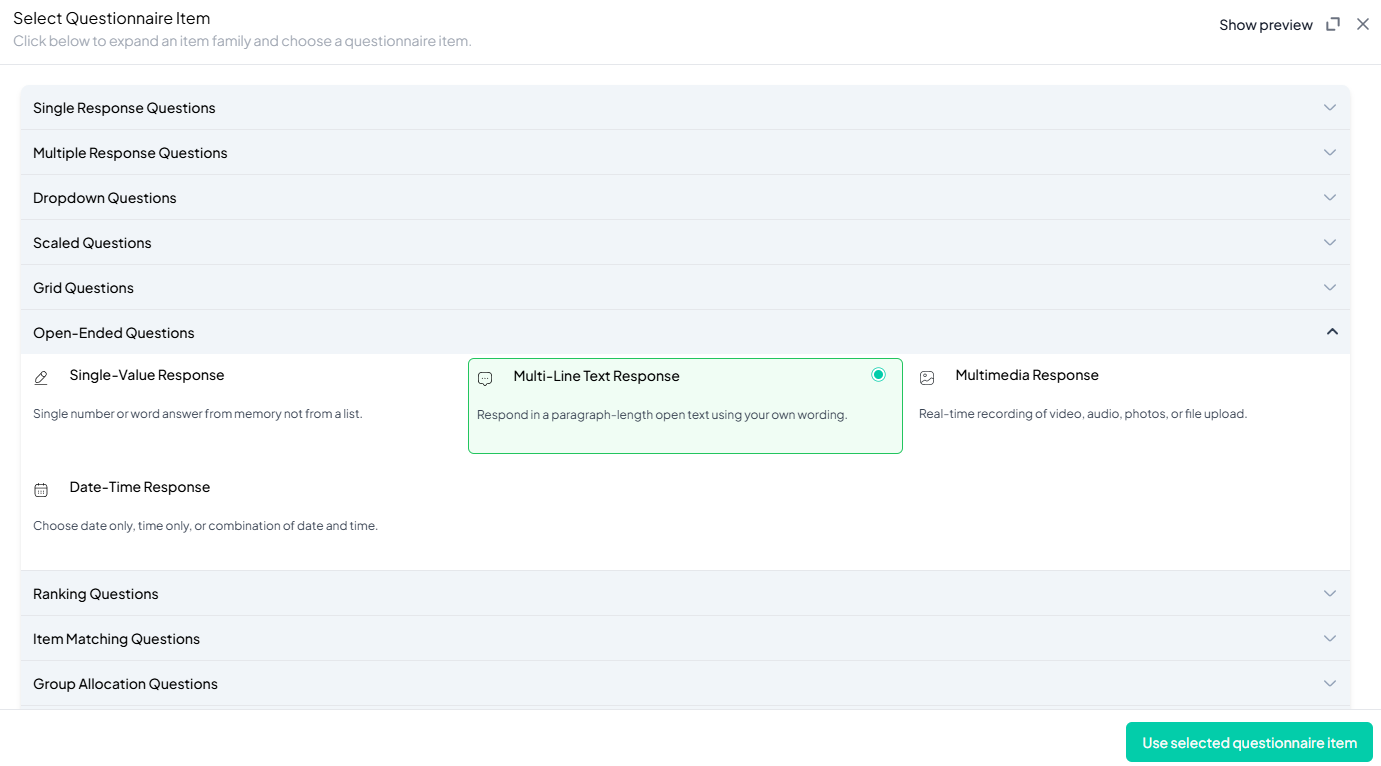Screen dimensions: 1381x766
Task: Choose the Single-Value Response option
Action: (146, 376)
